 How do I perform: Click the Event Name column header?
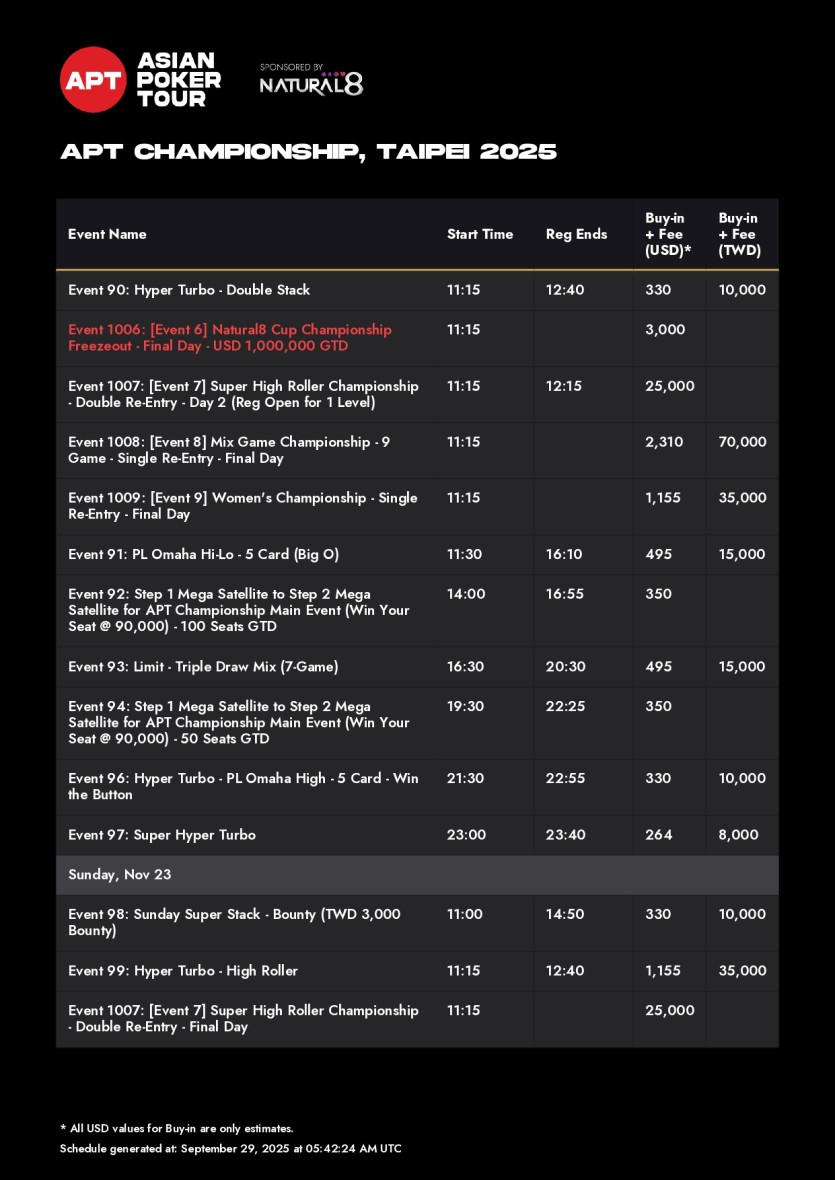click(107, 234)
